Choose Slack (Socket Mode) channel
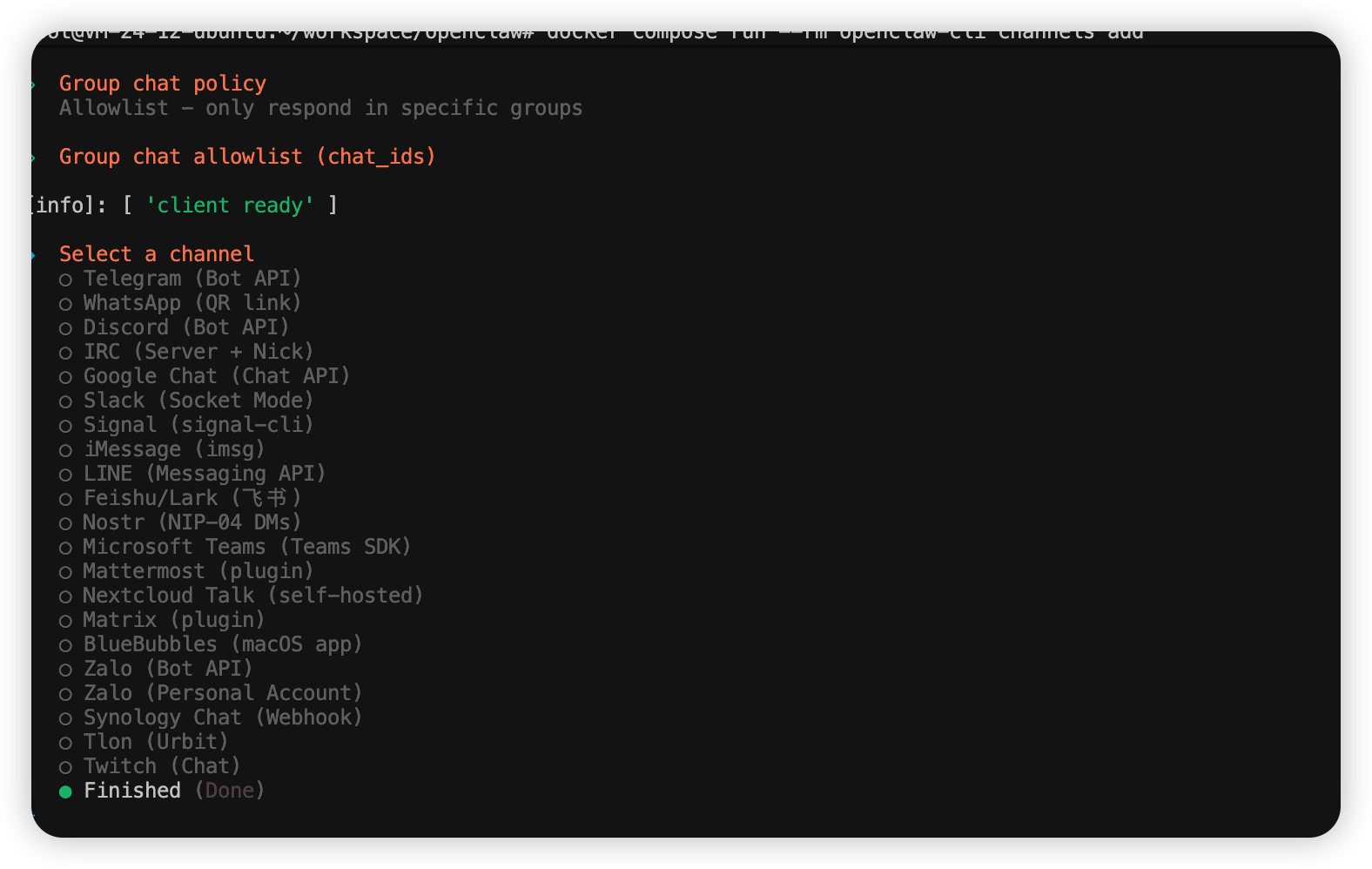1372x869 pixels. (198, 401)
